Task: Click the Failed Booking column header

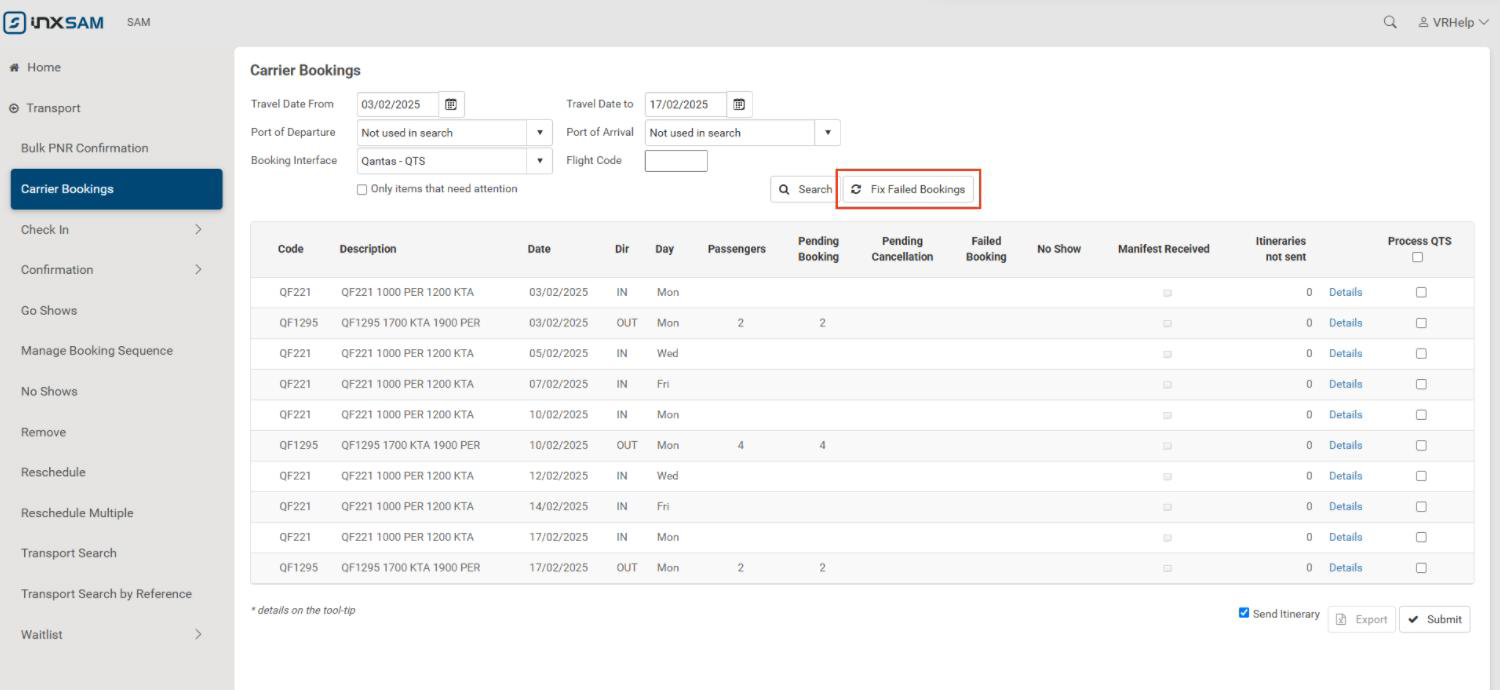Action: pyautogui.click(x=986, y=249)
